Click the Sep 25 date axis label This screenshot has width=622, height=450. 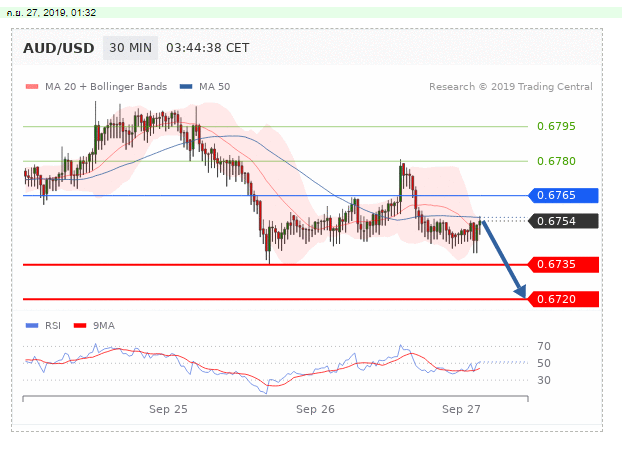tap(168, 410)
